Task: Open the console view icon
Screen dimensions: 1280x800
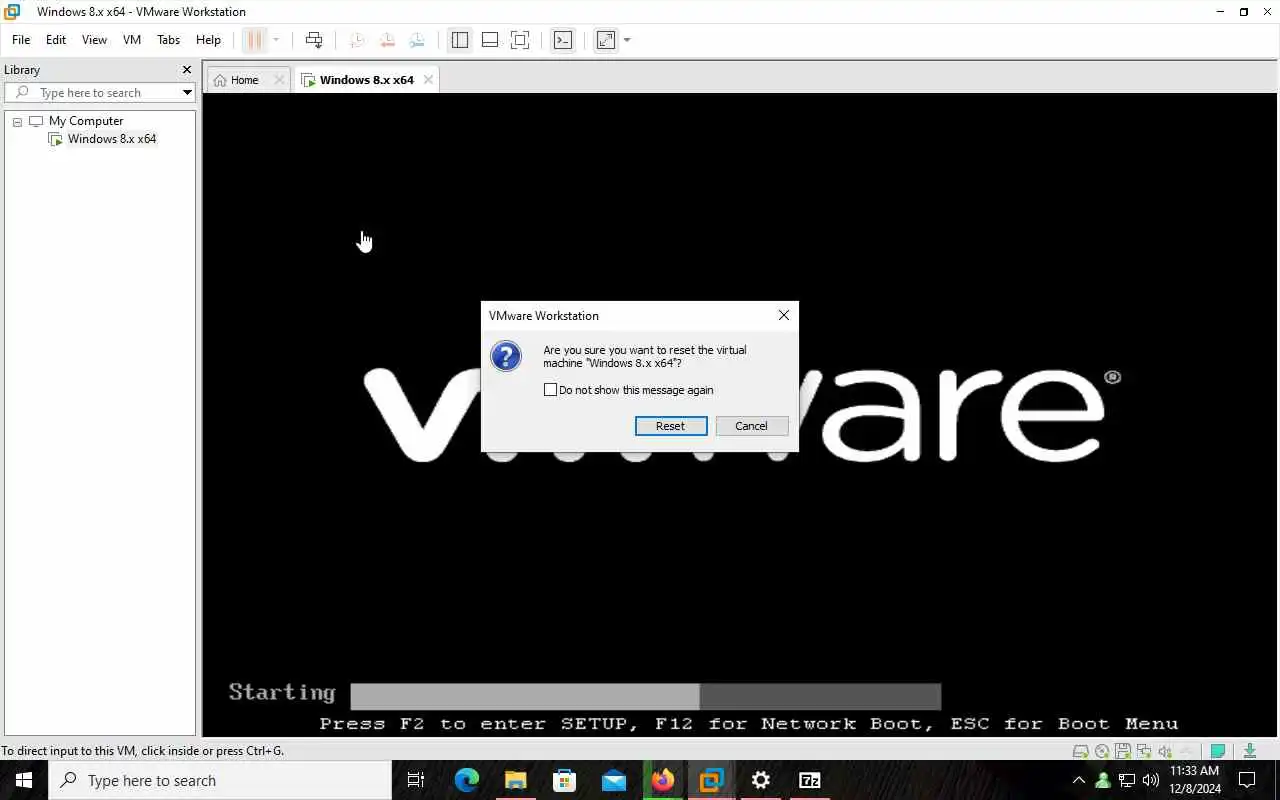Action: pyautogui.click(x=563, y=40)
